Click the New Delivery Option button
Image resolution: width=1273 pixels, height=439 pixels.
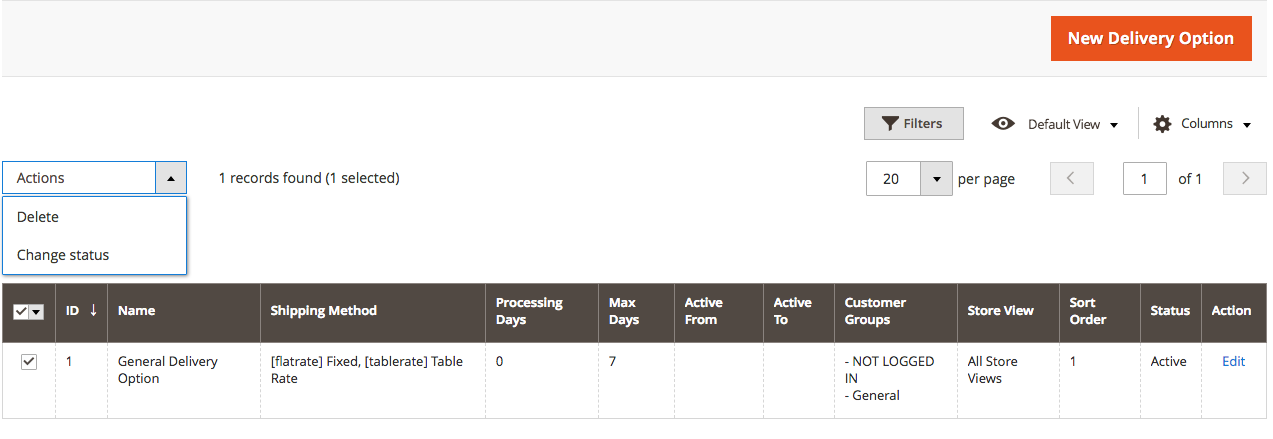[x=1151, y=38]
